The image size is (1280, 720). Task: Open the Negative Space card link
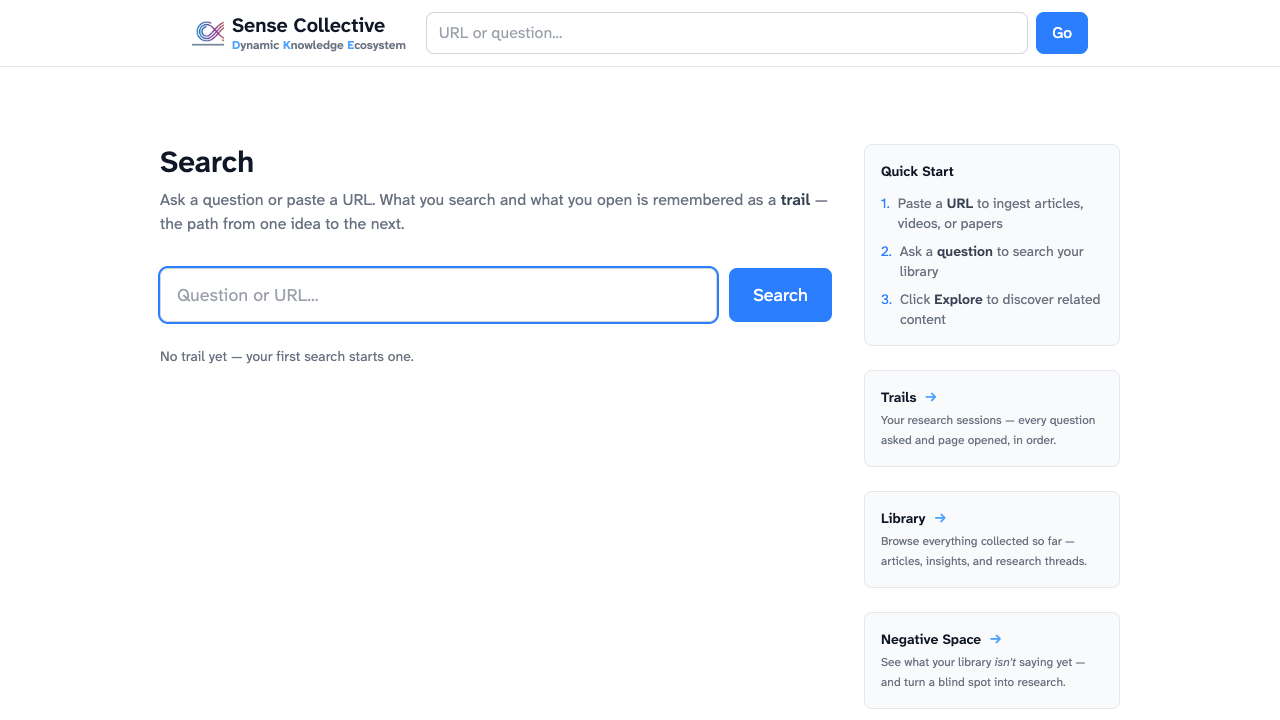point(992,660)
